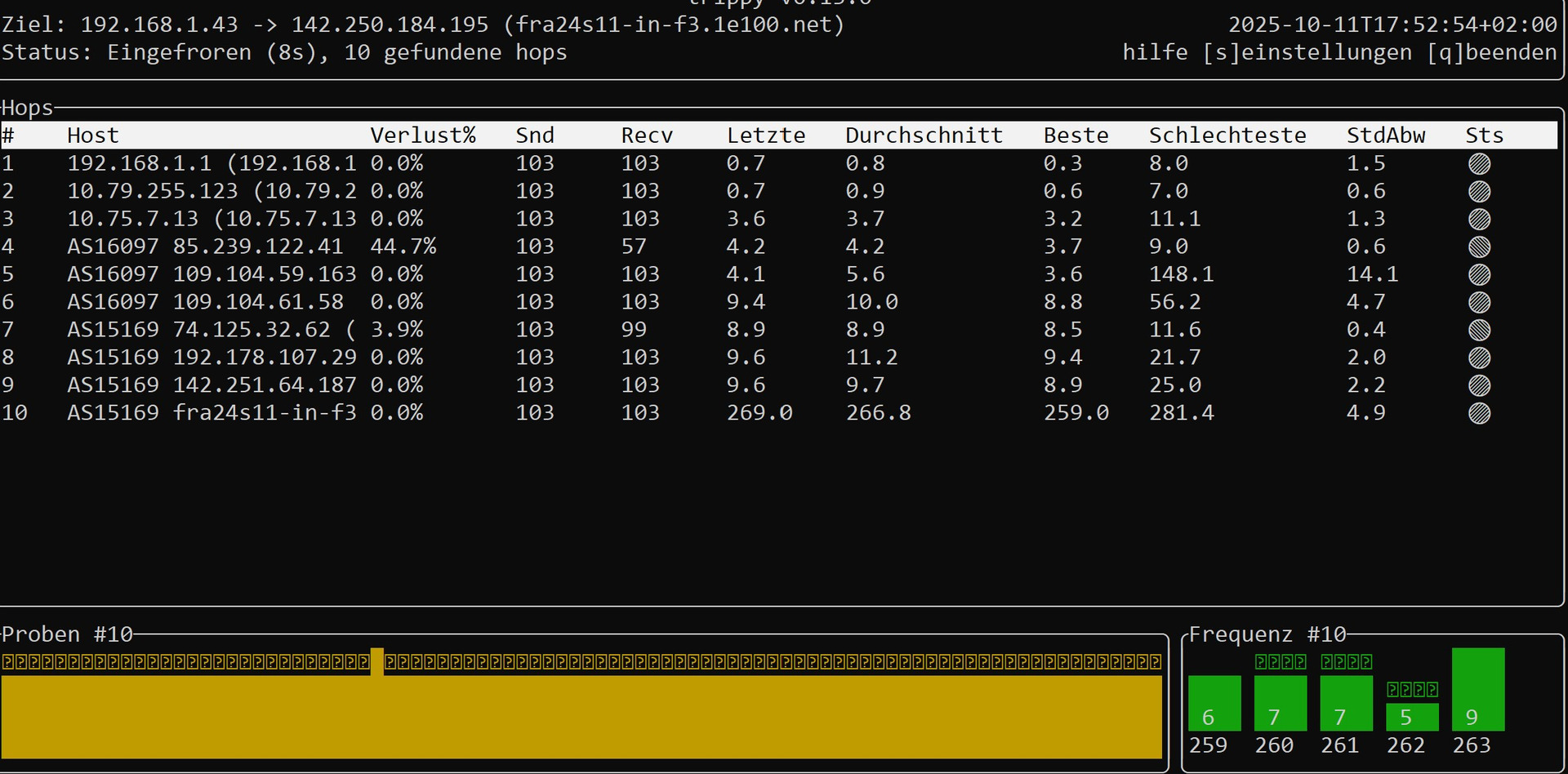Click the status circle beside 192.178.107.29

coord(1479,358)
